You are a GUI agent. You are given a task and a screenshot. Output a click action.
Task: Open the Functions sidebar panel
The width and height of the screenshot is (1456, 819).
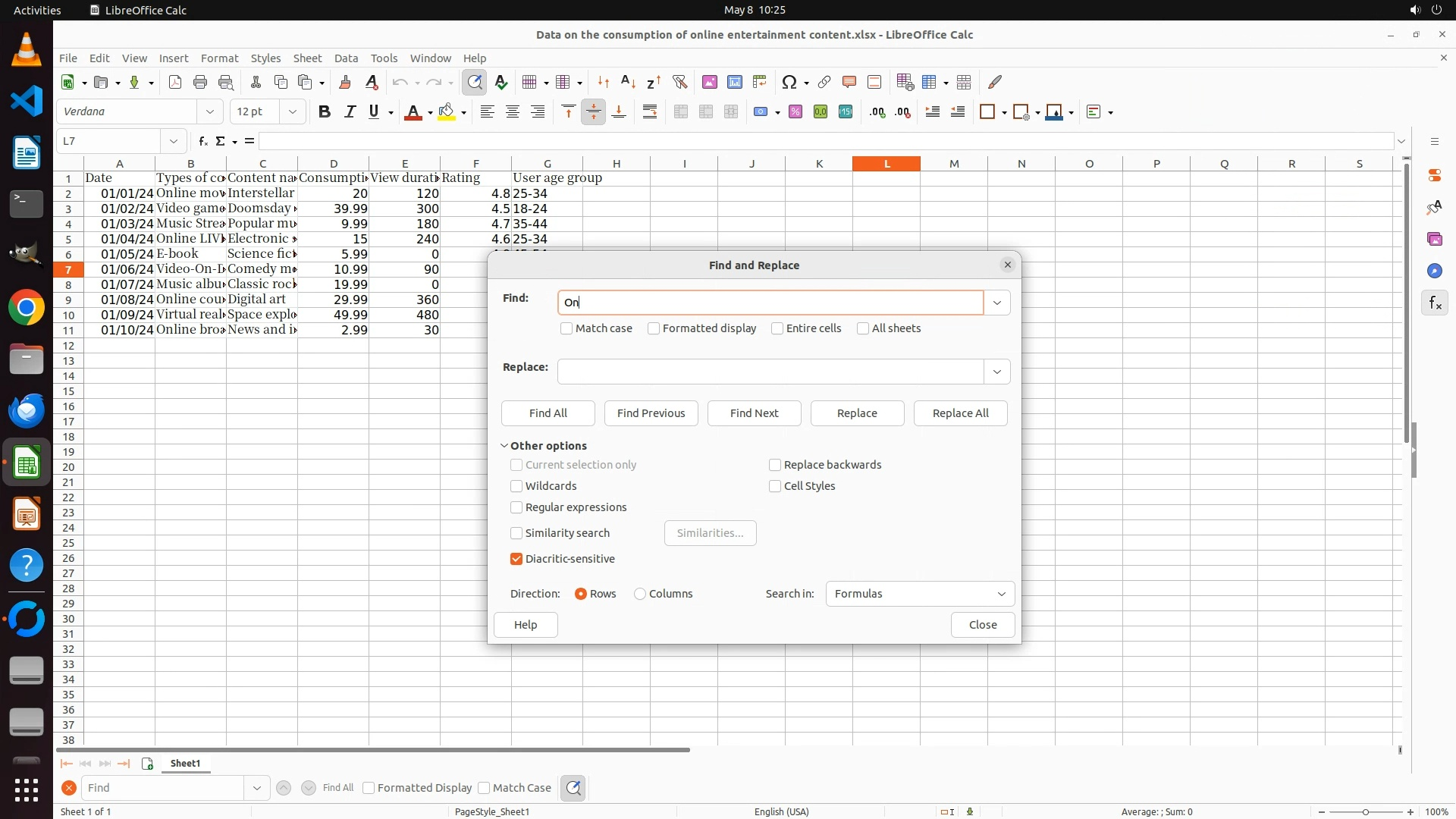1435,303
